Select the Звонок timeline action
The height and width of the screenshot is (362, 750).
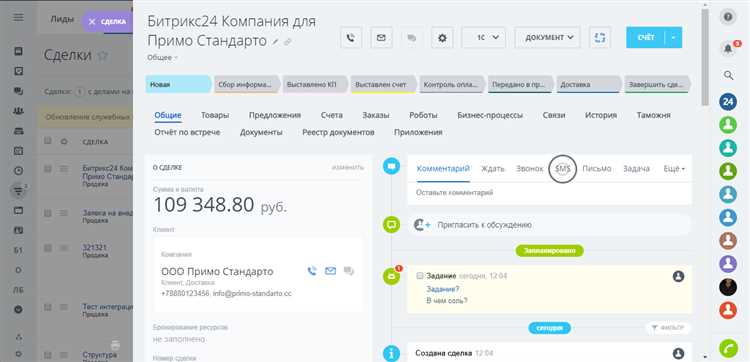coord(529,169)
